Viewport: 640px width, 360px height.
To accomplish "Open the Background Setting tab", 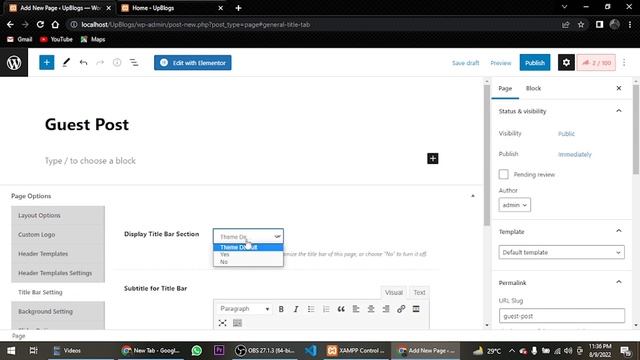I will point(58,311).
